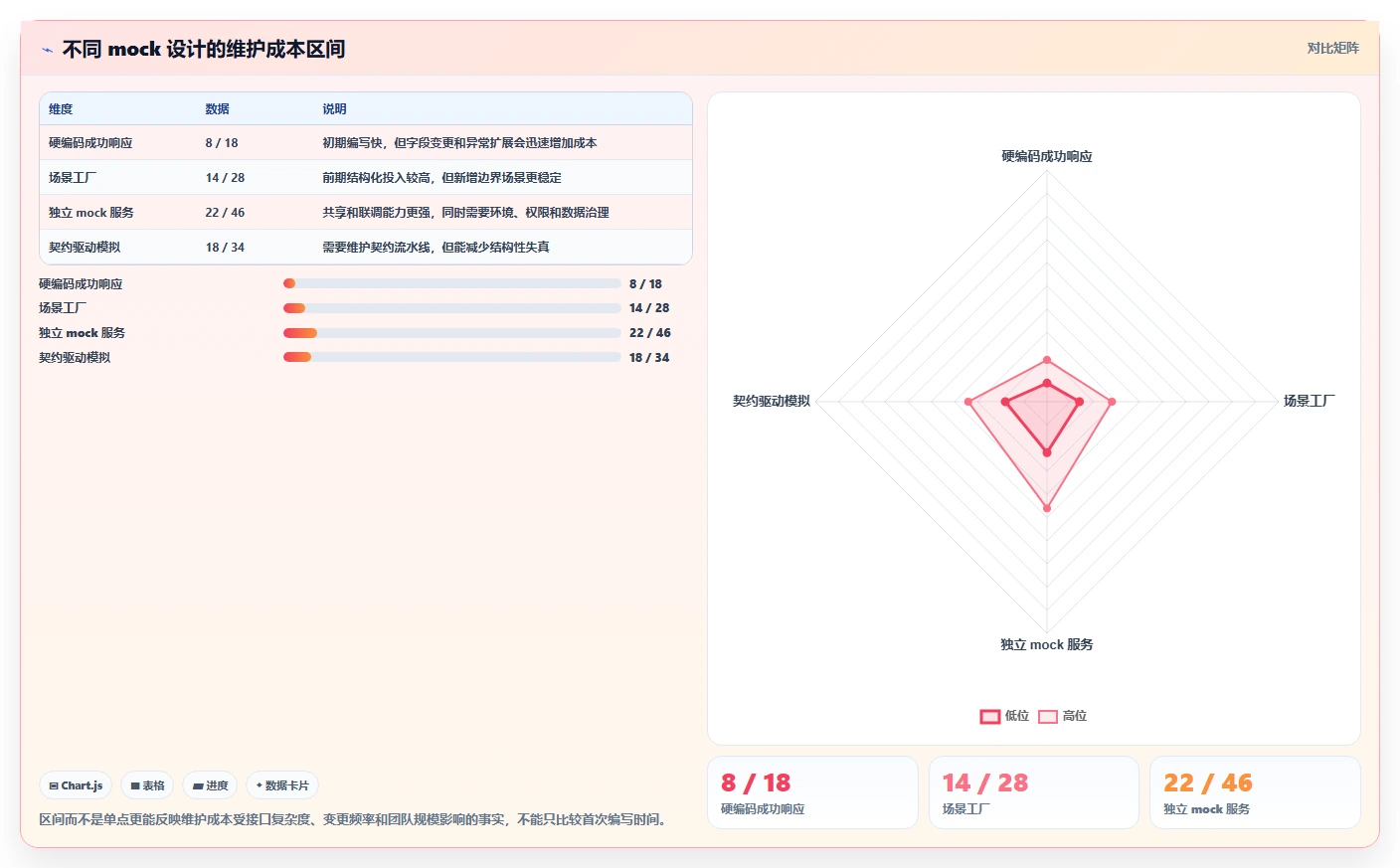Viewport: 1400px width, 868px height.
Task: Click the 契约驱动模拟 progress bar
Action: 452,357
